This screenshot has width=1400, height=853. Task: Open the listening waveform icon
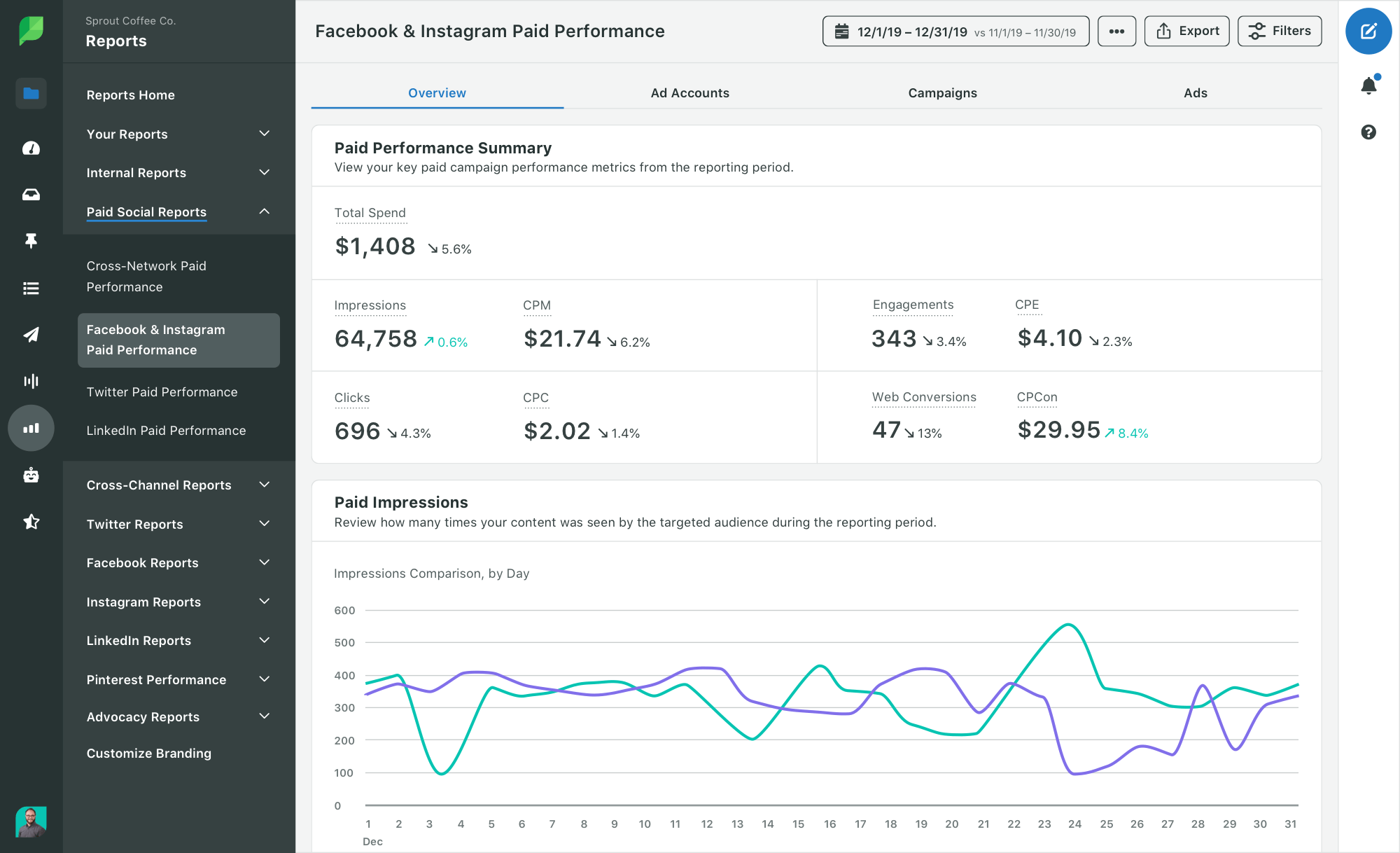click(x=31, y=381)
